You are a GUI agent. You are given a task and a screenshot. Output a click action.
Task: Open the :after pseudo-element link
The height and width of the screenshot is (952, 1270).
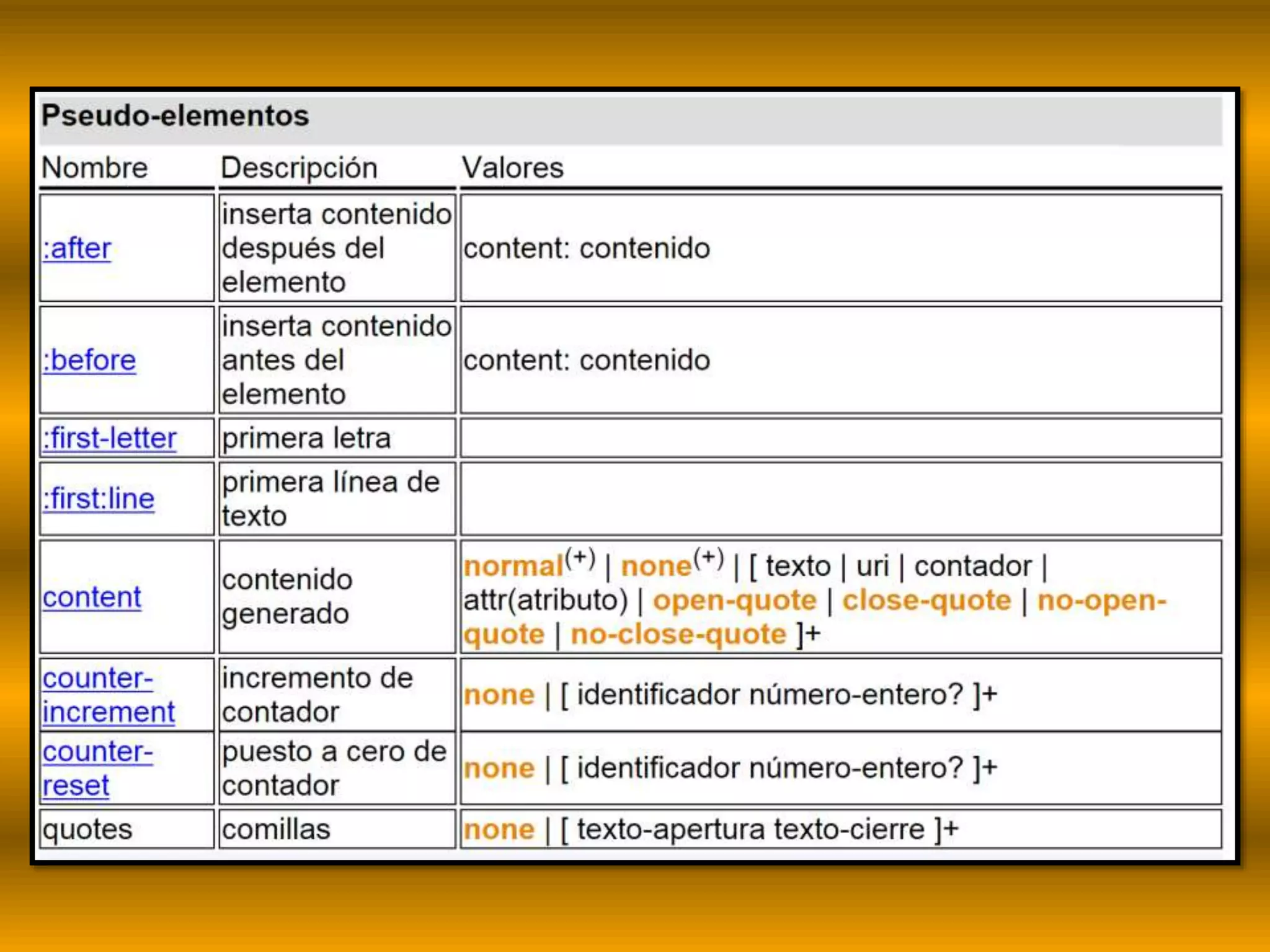pos(77,249)
